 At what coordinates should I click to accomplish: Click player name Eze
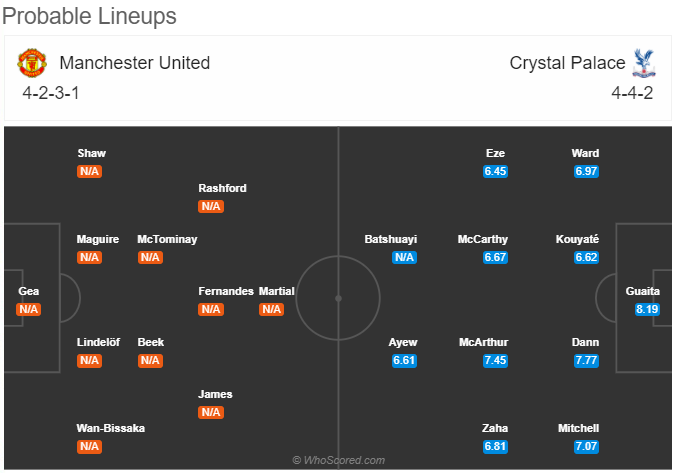pos(495,153)
